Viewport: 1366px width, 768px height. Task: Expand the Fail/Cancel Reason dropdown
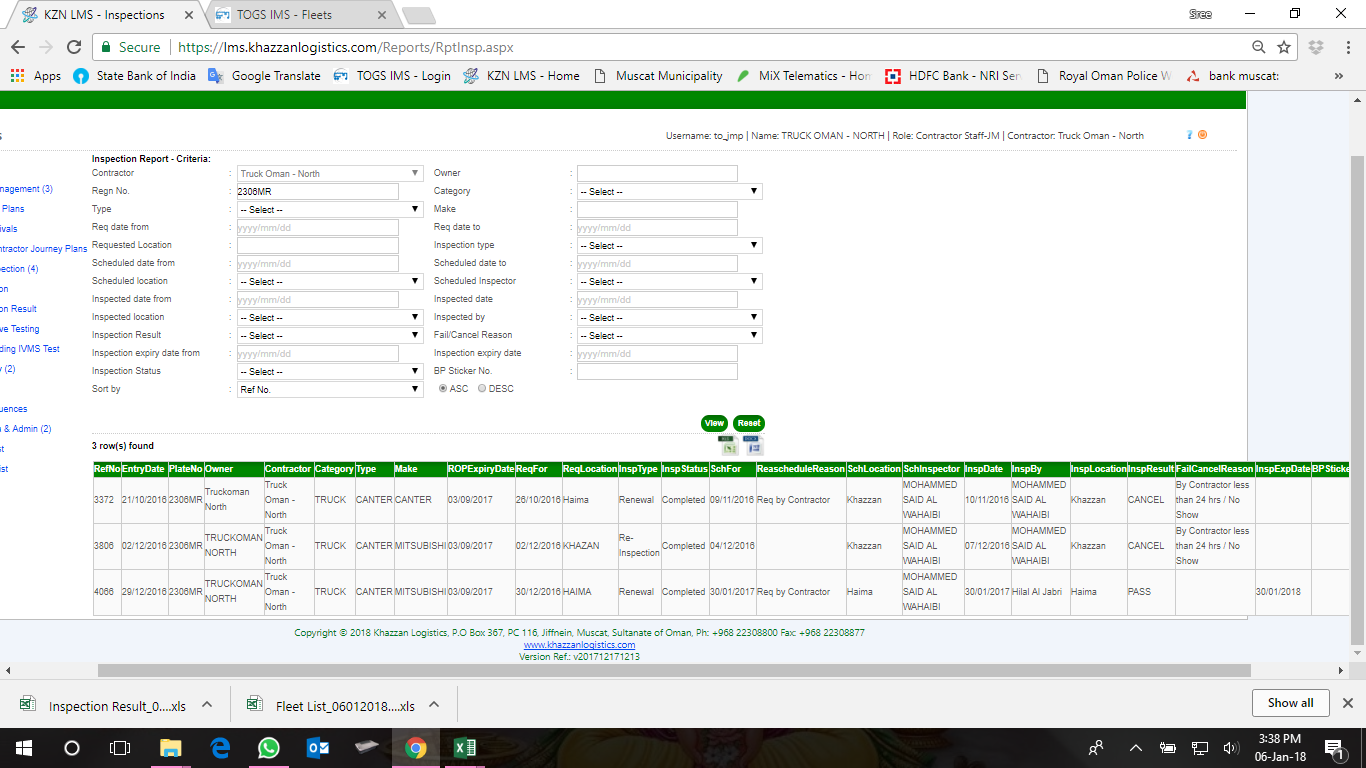tap(669, 336)
